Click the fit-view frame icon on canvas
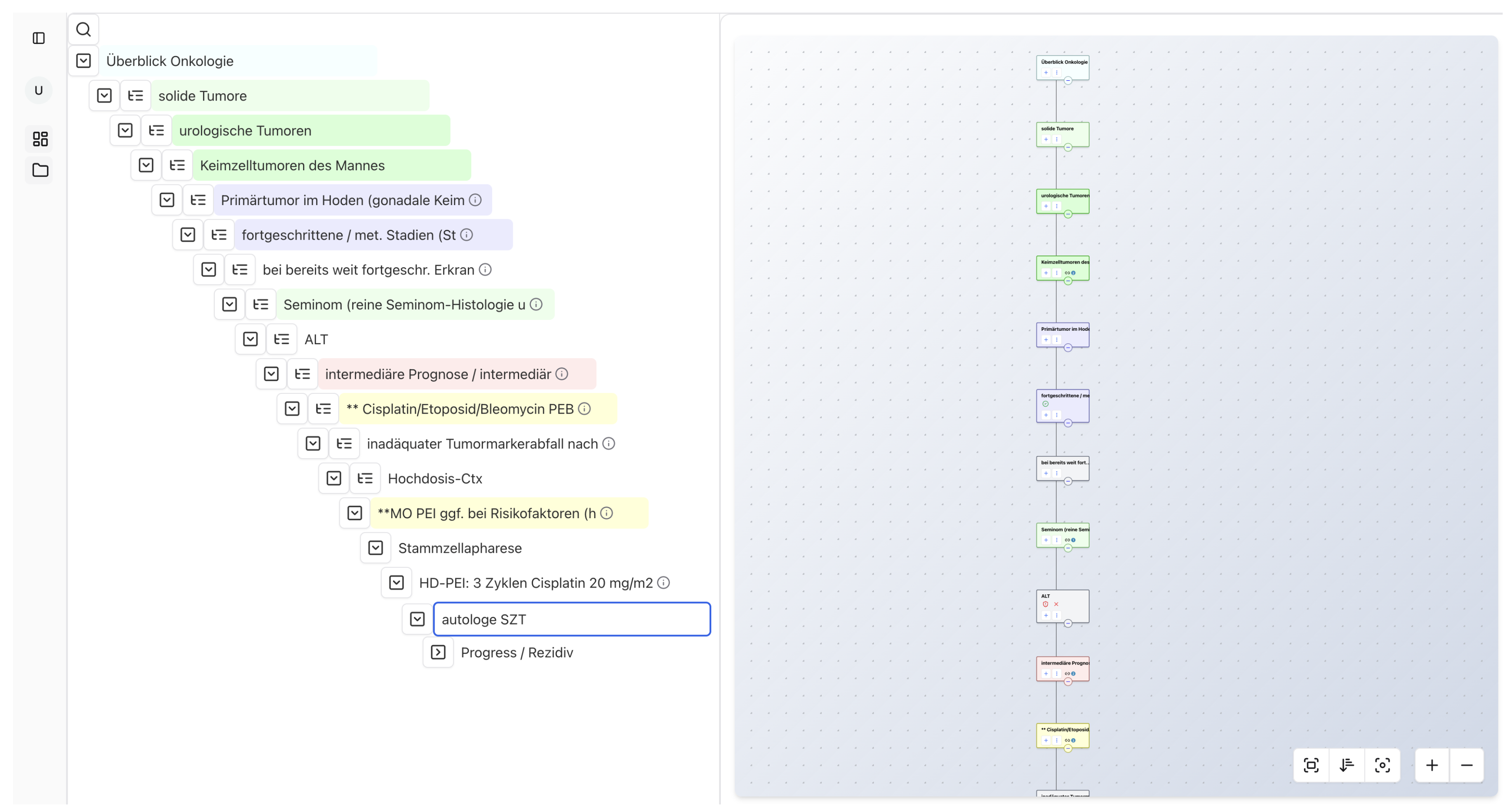1509x812 pixels. pos(1311,765)
